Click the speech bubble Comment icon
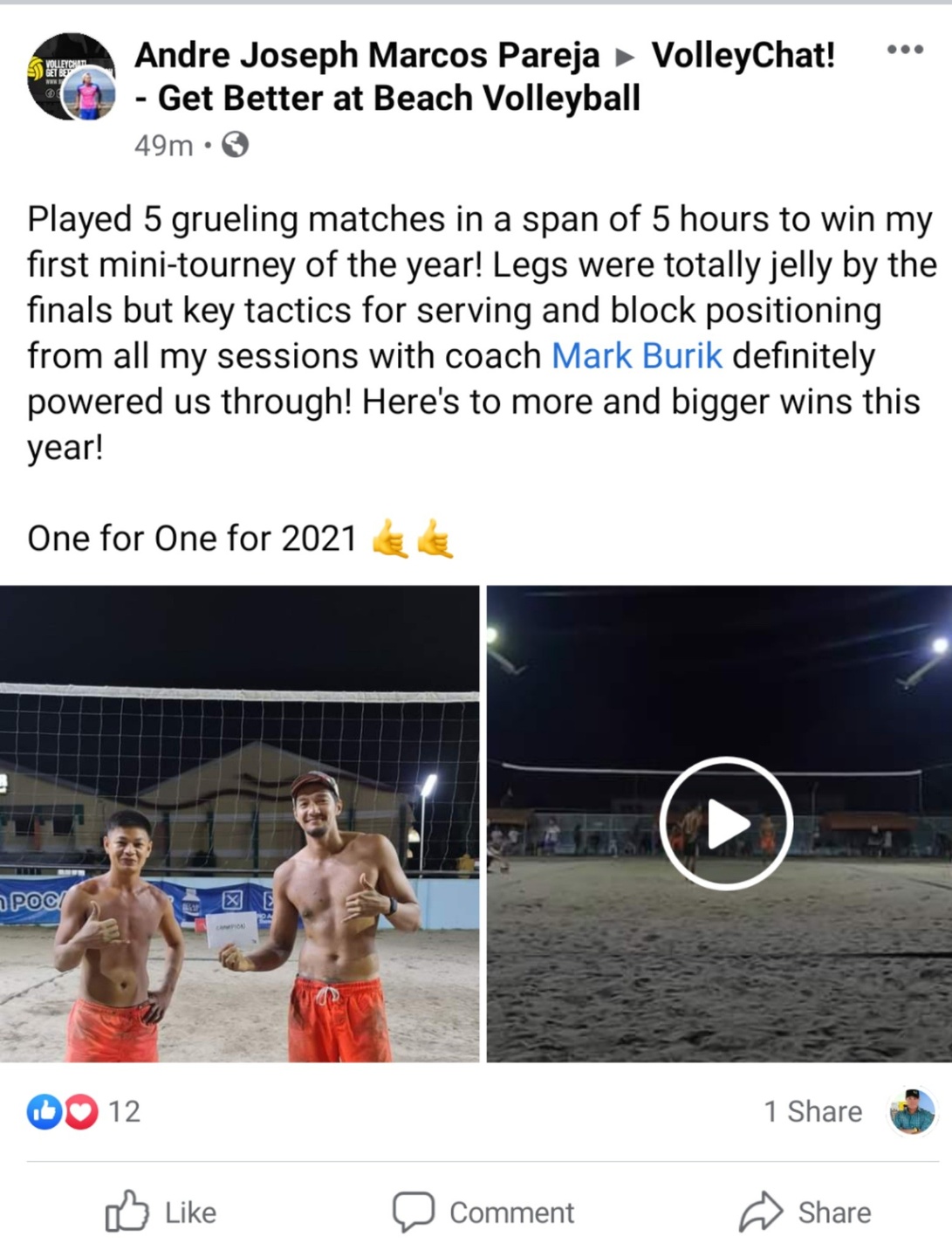Image resolution: width=952 pixels, height=1257 pixels. coord(413,1212)
